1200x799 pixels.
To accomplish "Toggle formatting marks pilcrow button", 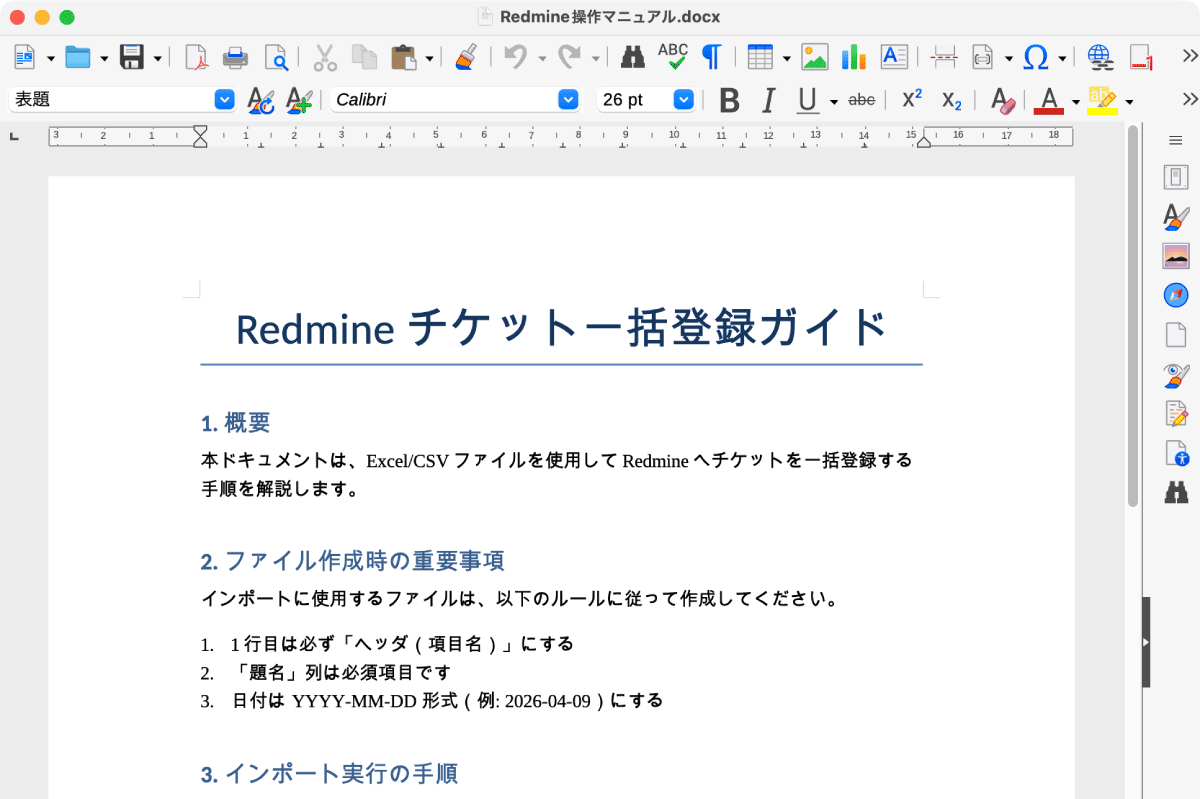I will click(711, 57).
